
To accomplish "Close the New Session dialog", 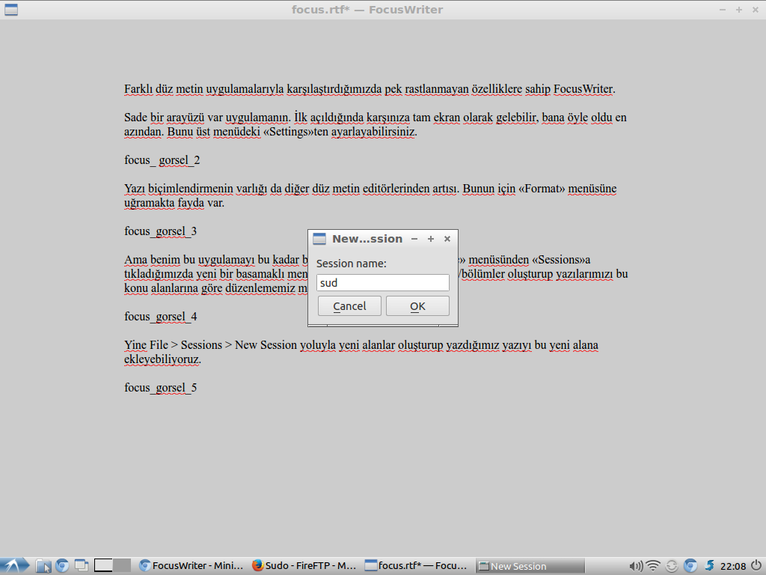I will point(447,239).
